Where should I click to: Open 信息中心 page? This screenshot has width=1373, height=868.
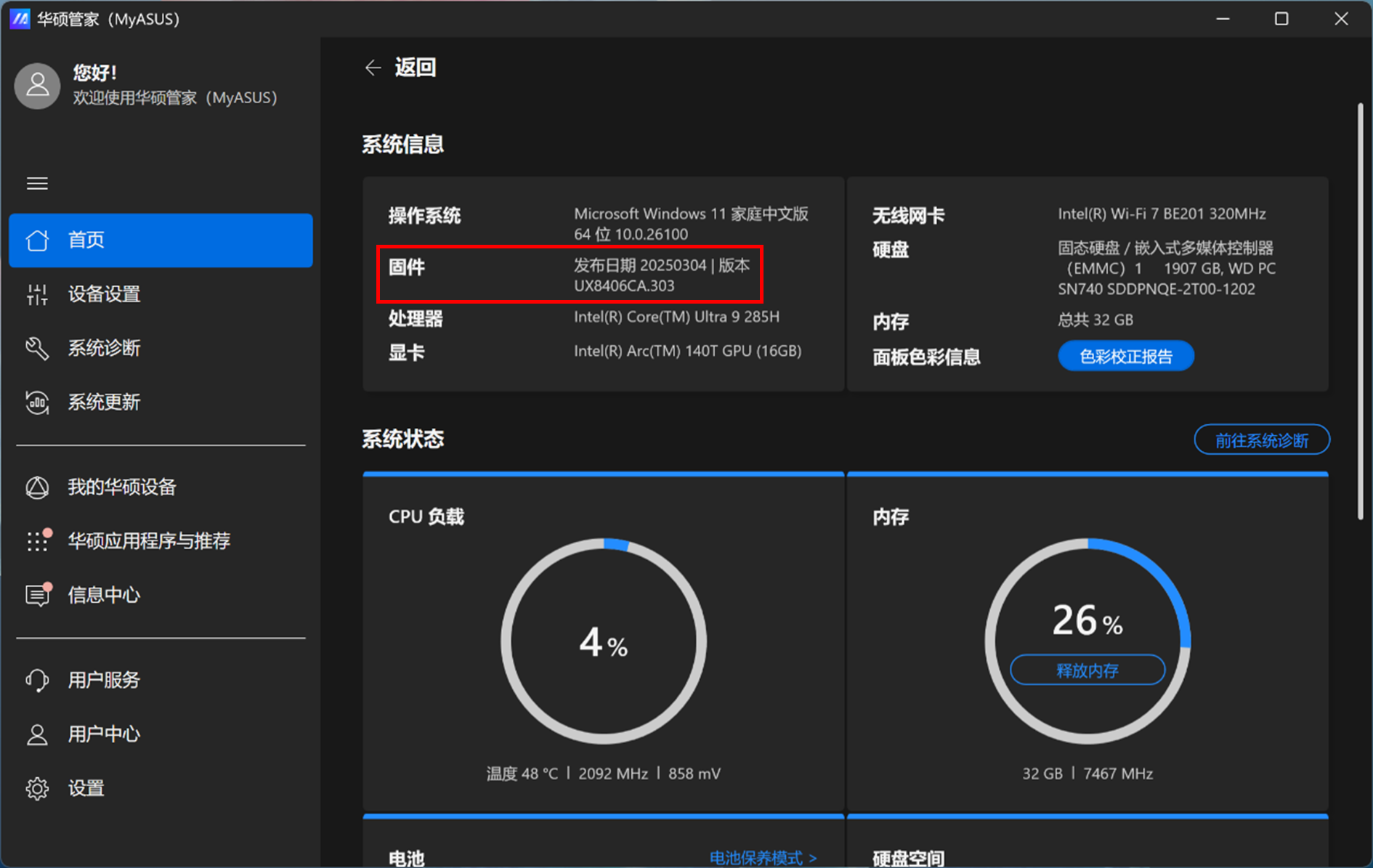pos(161,595)
